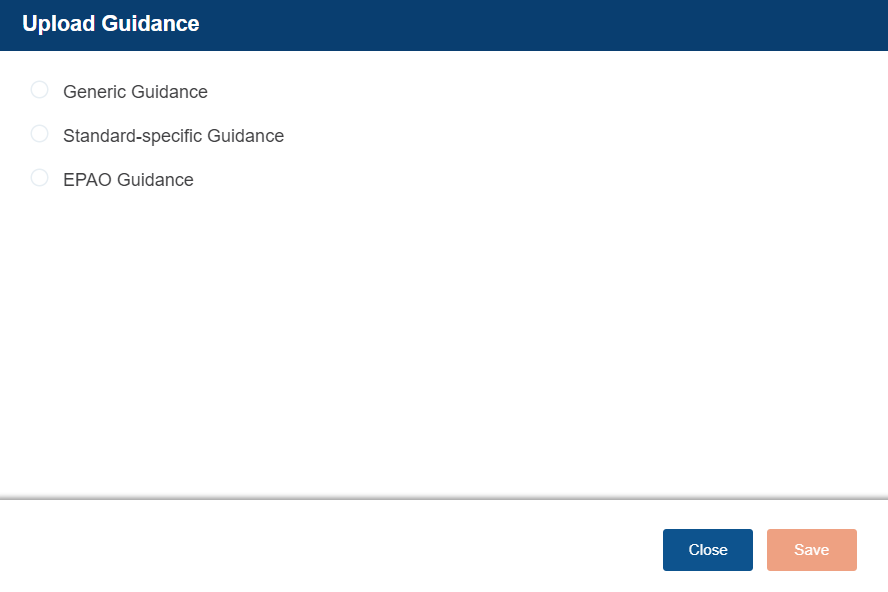
Task: Choose the Standard-specific Guidance radio option
Action: pos(40,134)
